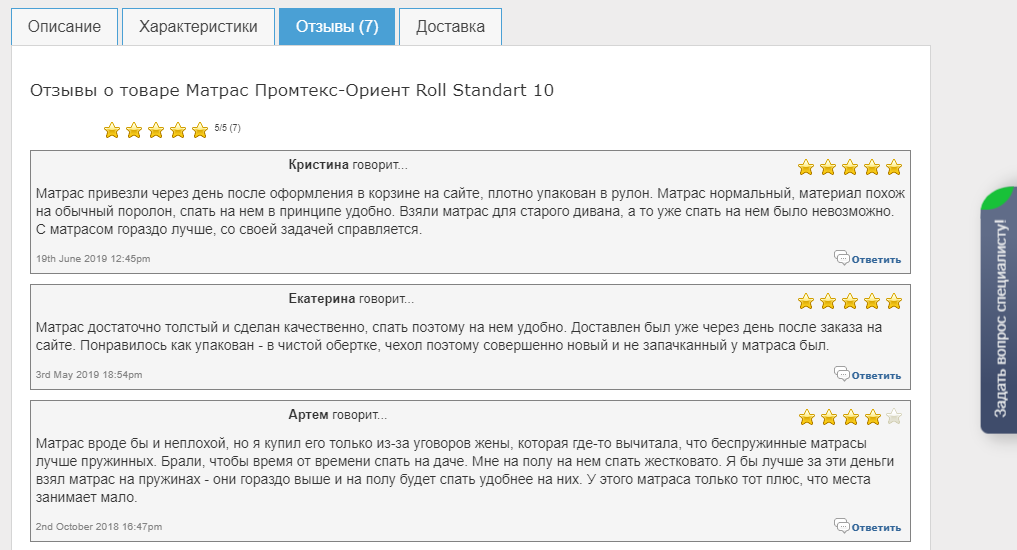
Task: Click the fifth star in Екатерина's rating
Action: (894, 301)
